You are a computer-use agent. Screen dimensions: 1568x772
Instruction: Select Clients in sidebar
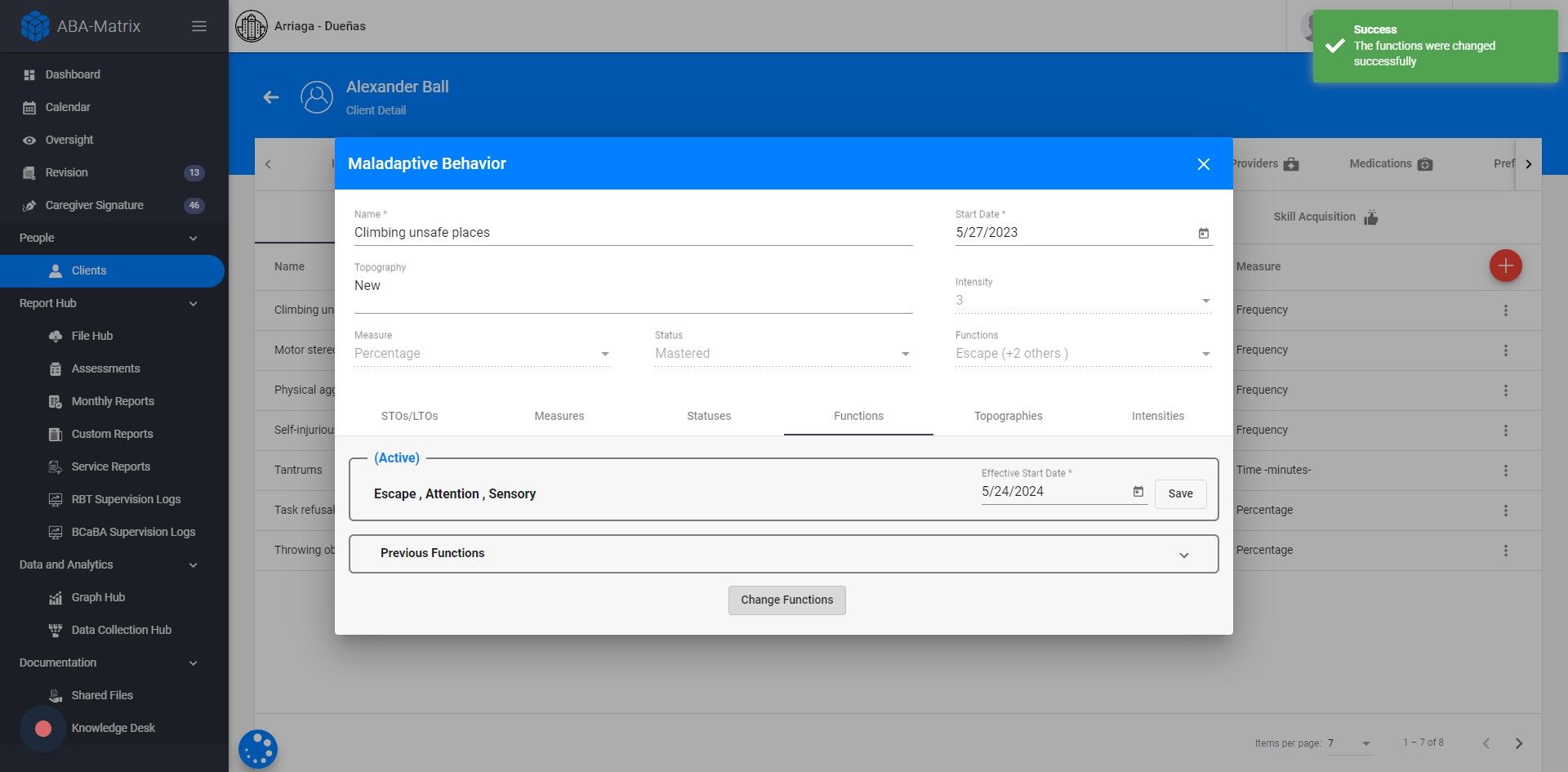(113, 270)
